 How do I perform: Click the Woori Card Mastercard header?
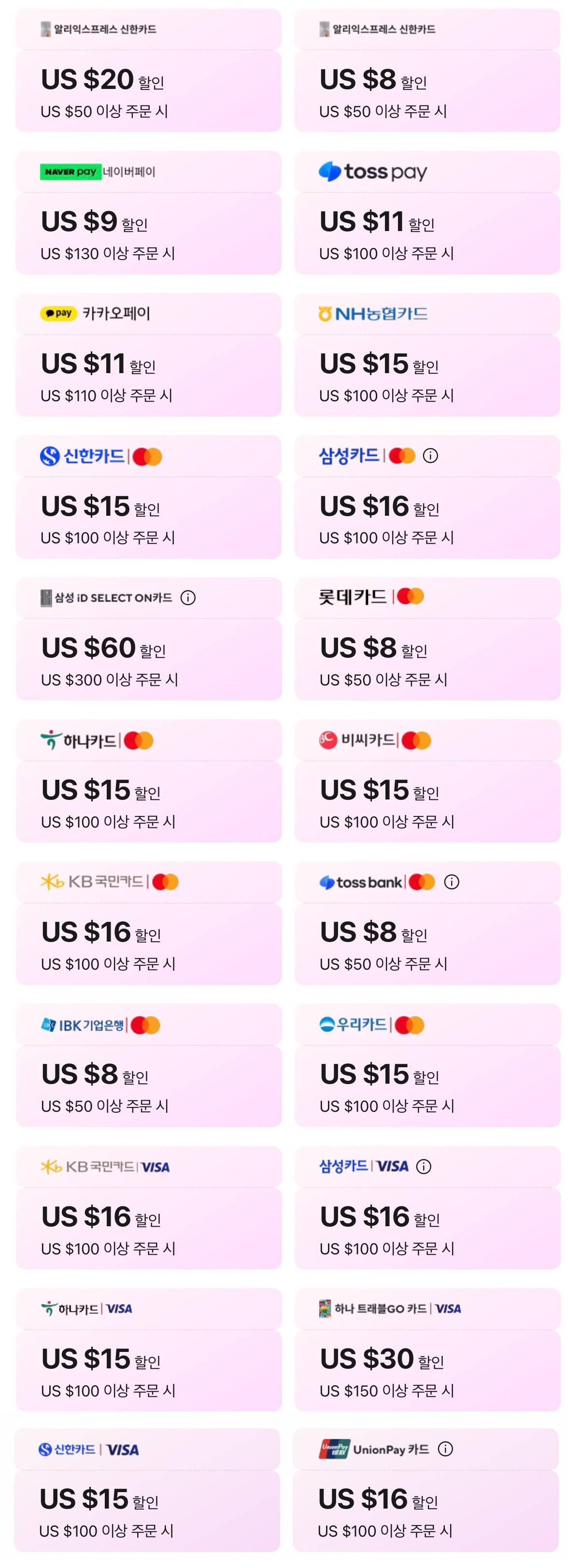coord(371,1025)
